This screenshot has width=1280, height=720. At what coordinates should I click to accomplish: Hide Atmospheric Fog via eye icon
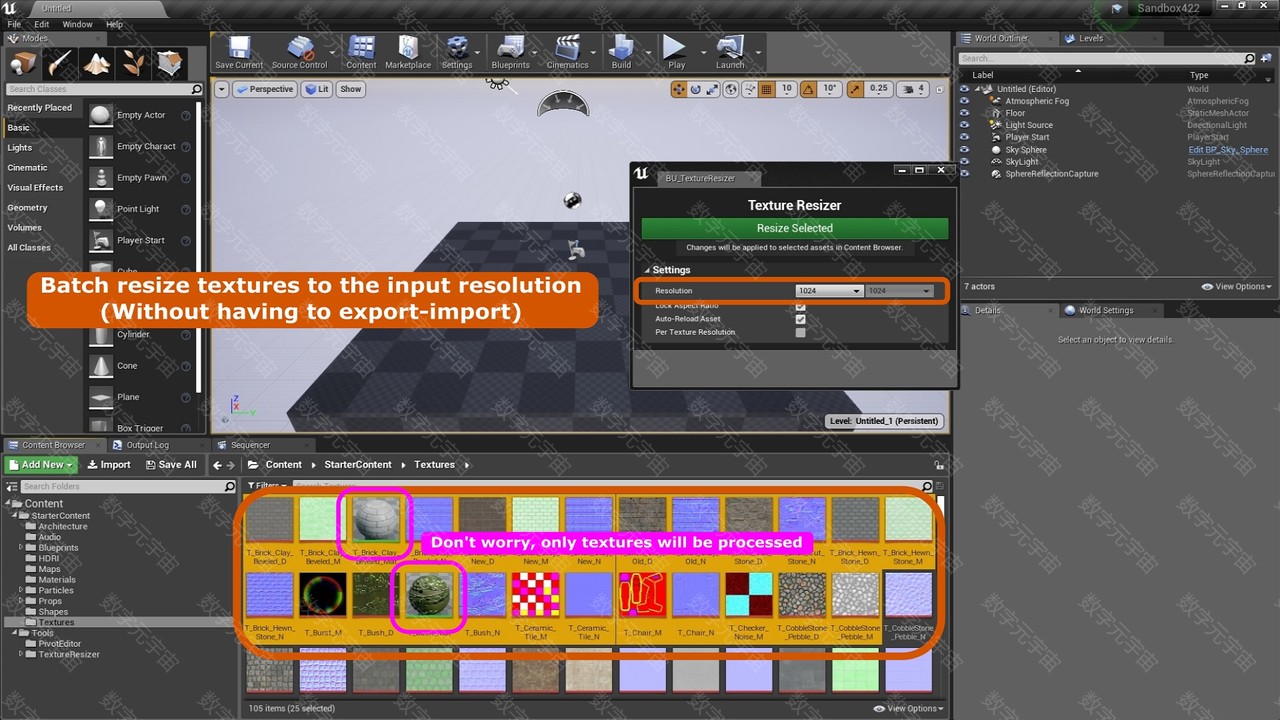coord(964,101)
